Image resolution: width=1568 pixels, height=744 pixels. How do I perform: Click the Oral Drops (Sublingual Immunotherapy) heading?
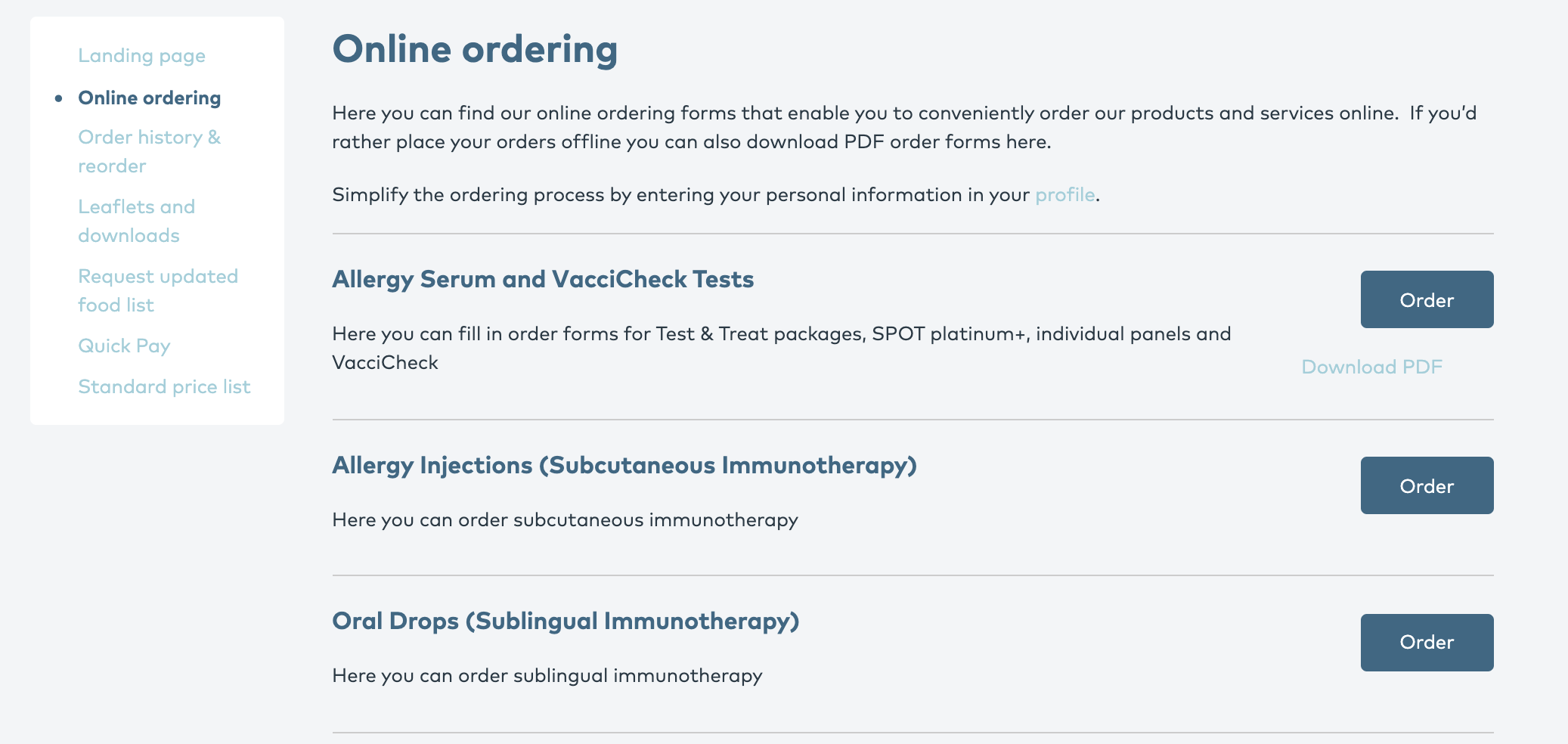566,622
